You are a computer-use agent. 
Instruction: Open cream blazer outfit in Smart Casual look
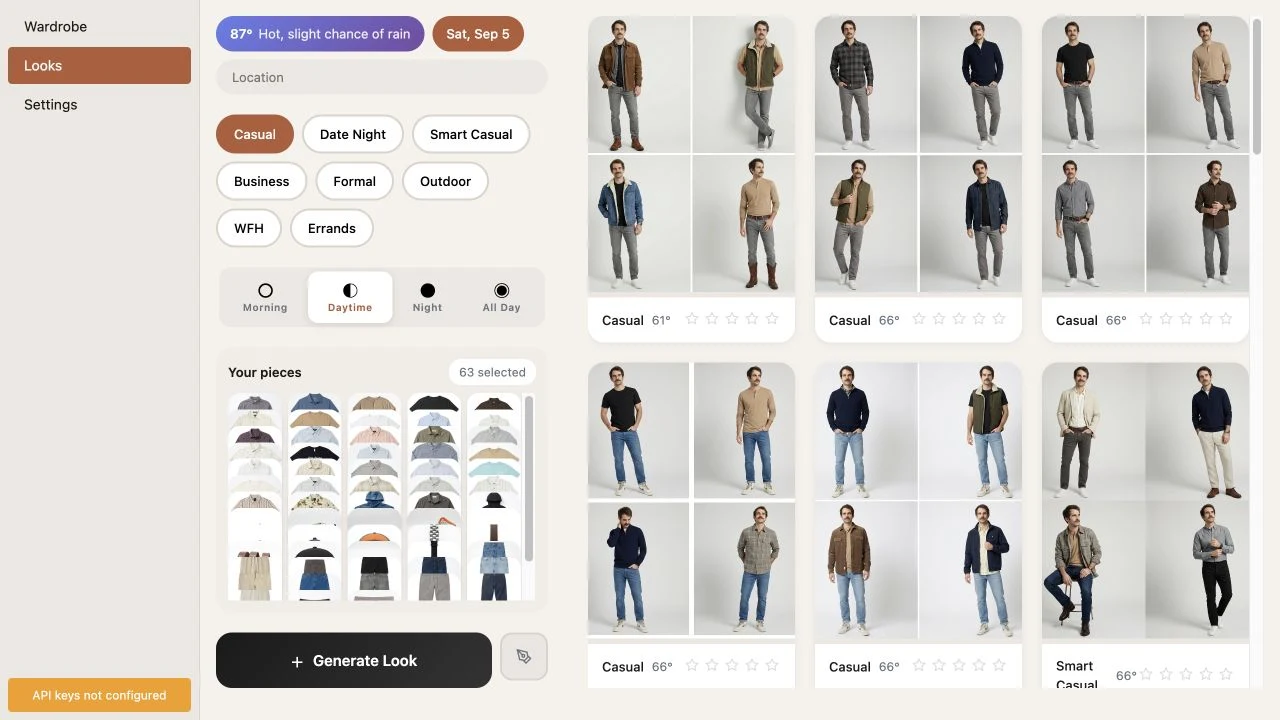pos(1093,431)
